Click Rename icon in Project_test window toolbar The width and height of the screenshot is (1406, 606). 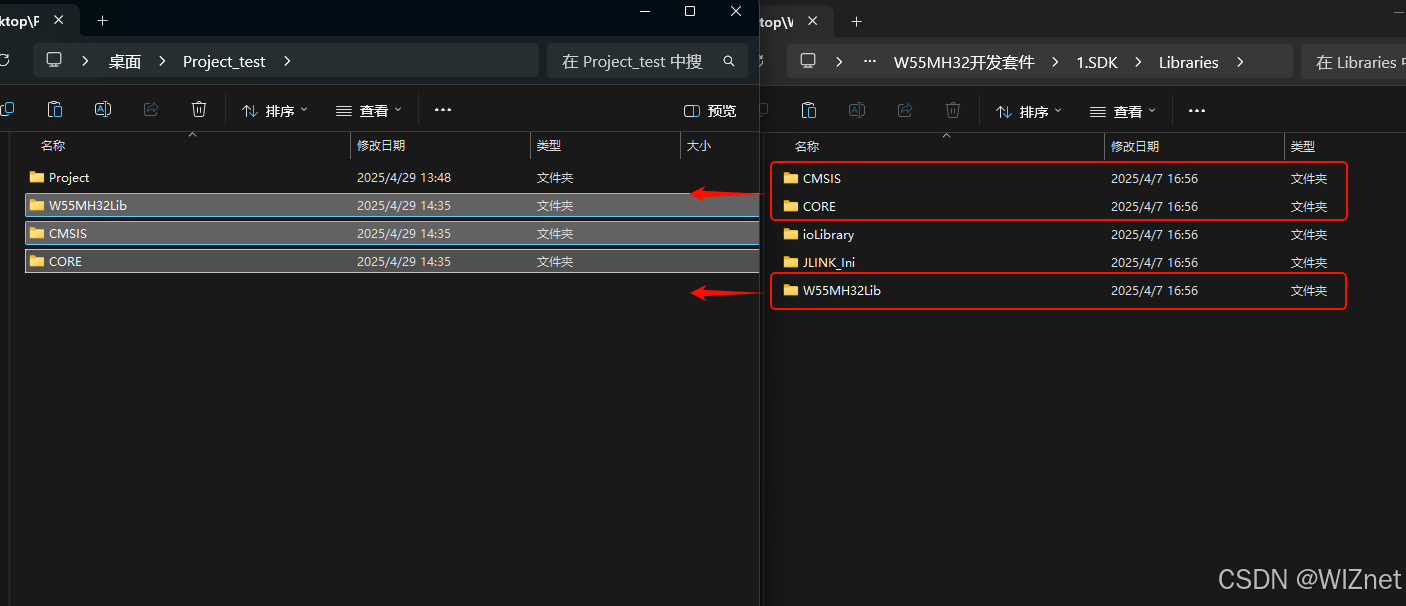[x=103, y=110]
